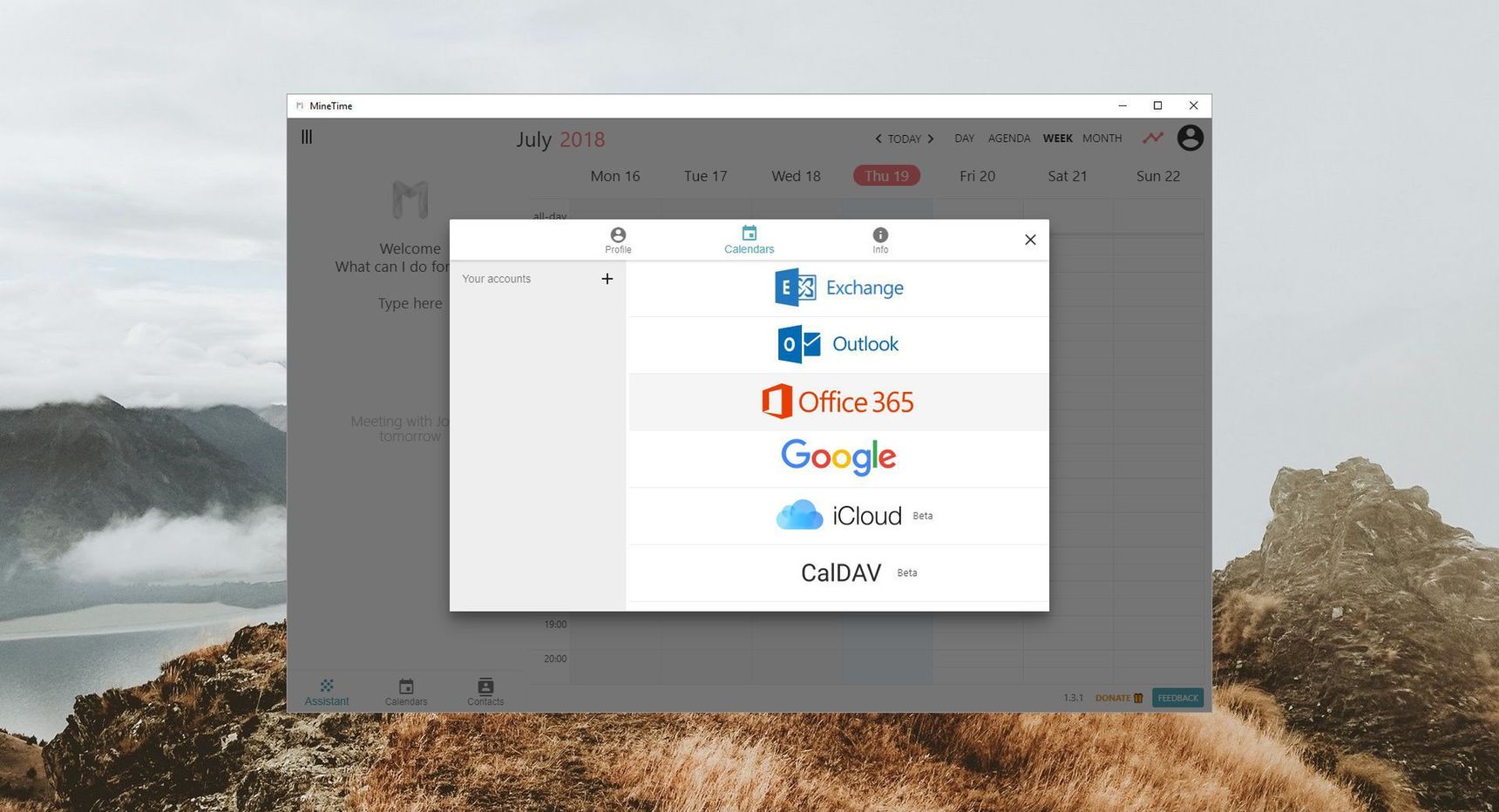This screenshot has height=812, width=1499.
Task: Switch to MONTH view
Action: click(1102, 139)
